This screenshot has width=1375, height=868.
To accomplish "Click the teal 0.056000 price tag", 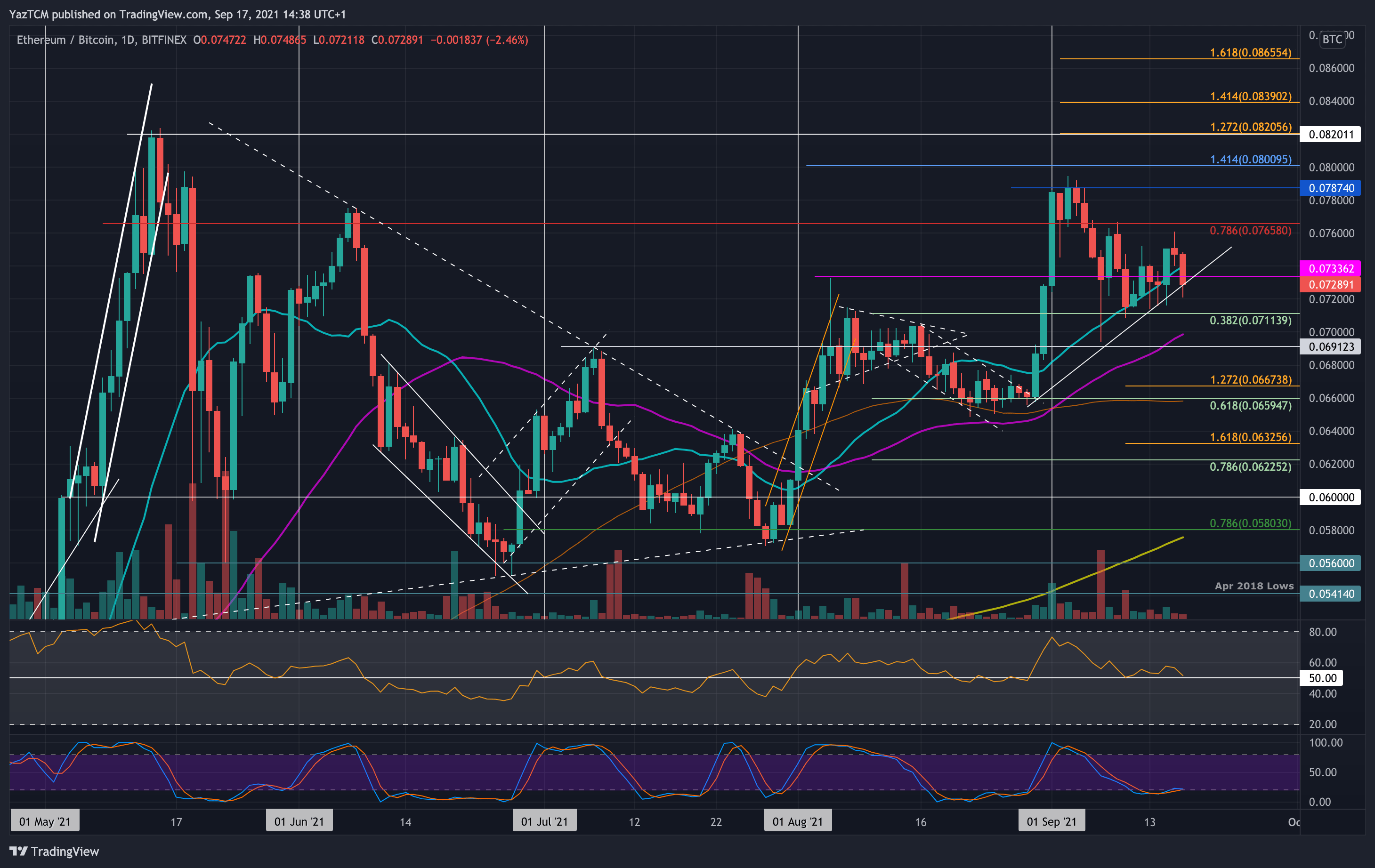I will pyautogui.click(x=1332, y=563).
